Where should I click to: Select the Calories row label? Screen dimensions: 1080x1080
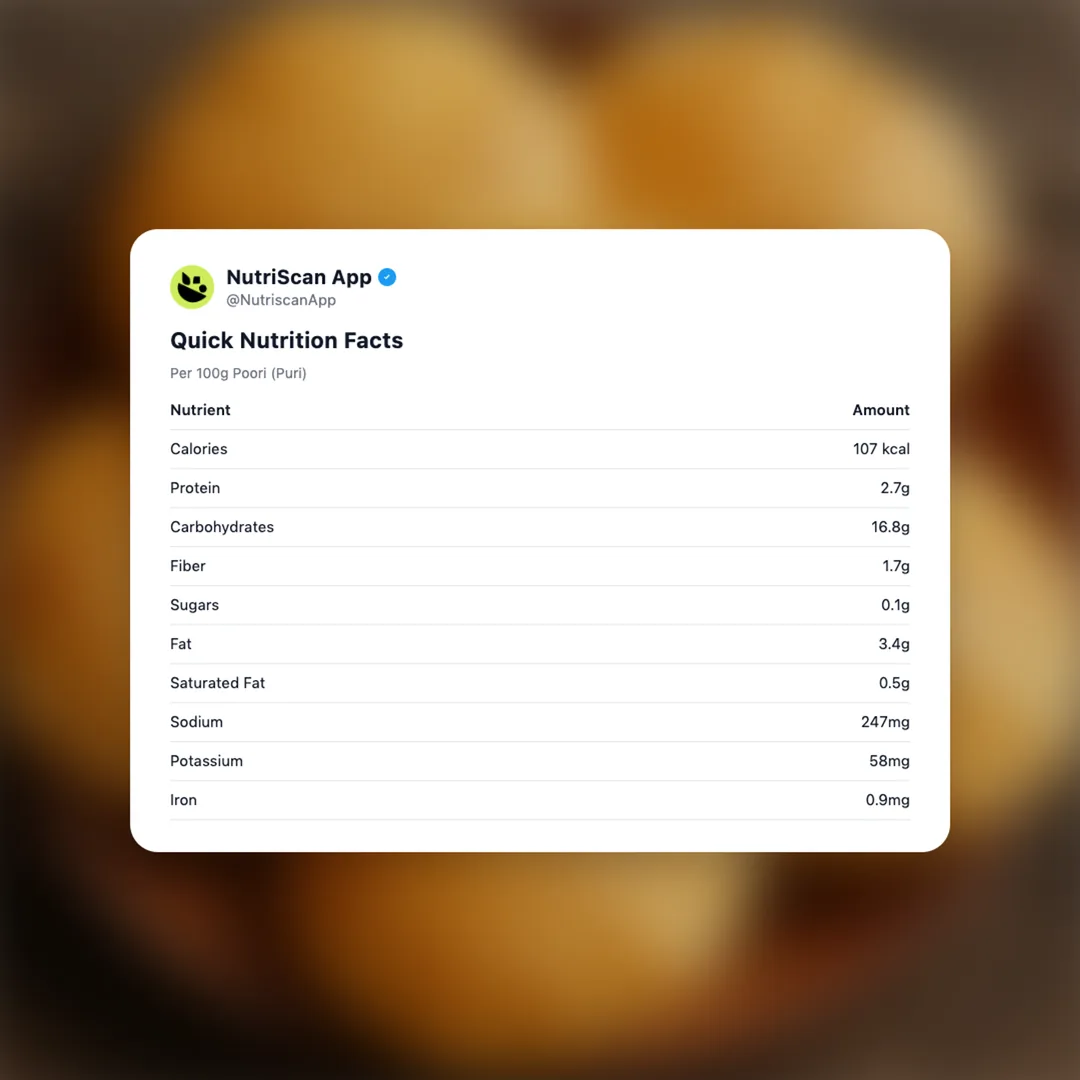[x=199, y=449]
